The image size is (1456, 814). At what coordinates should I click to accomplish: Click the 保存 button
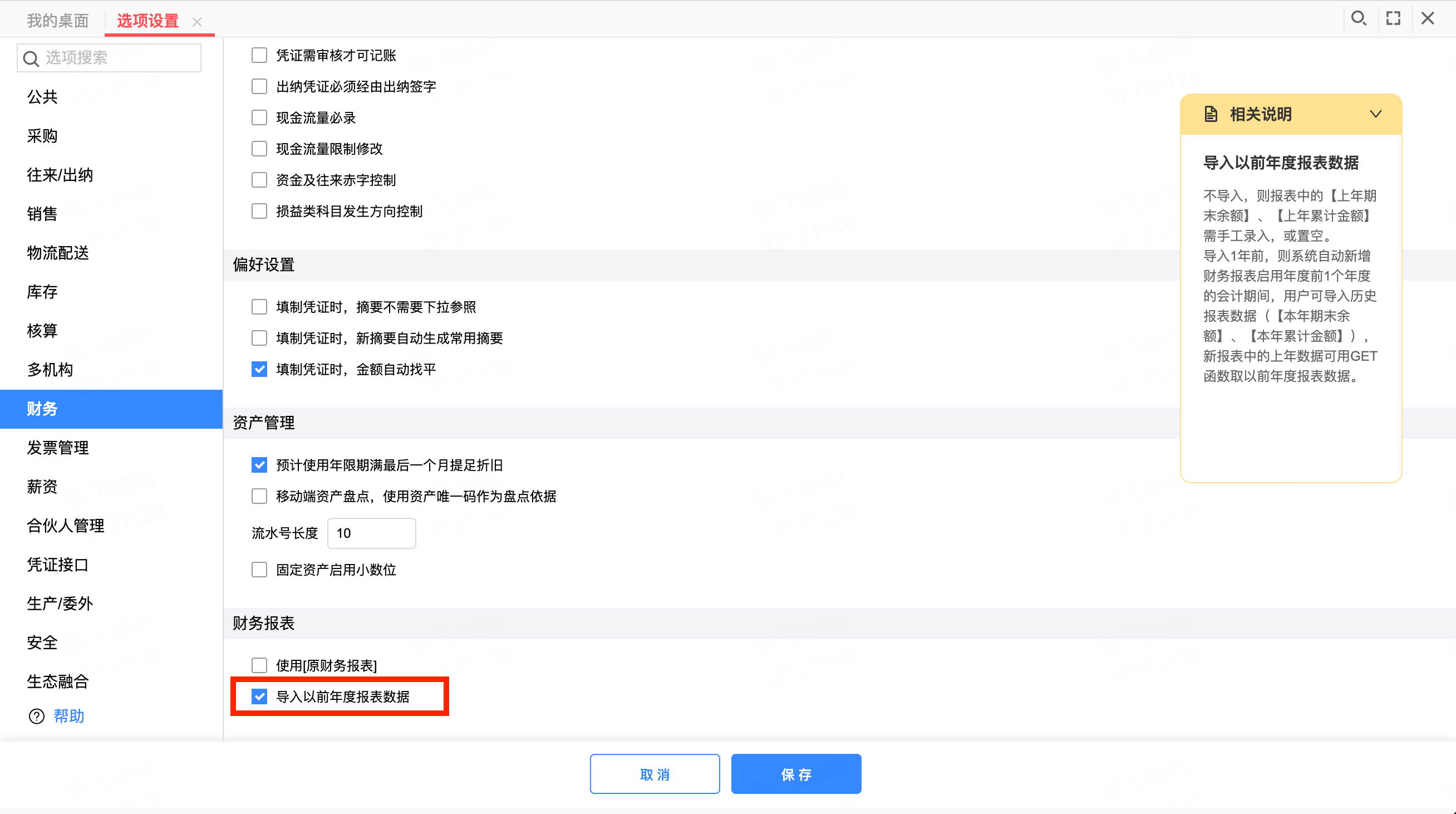pyautogui.click(x=796, y=774)
